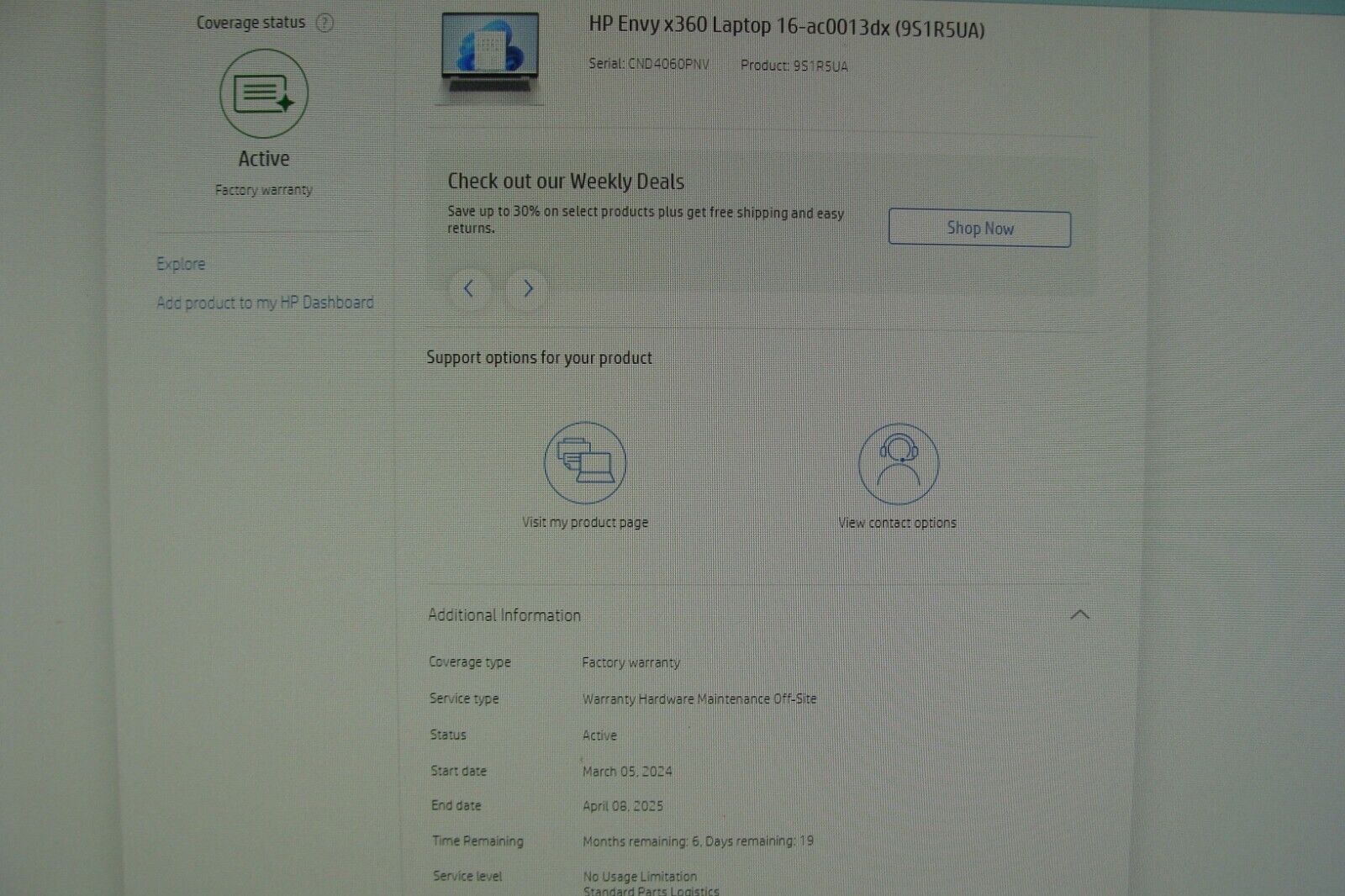Click Add product to my HP Dashboard
1345x896 pixels.
tap(265, 303)
